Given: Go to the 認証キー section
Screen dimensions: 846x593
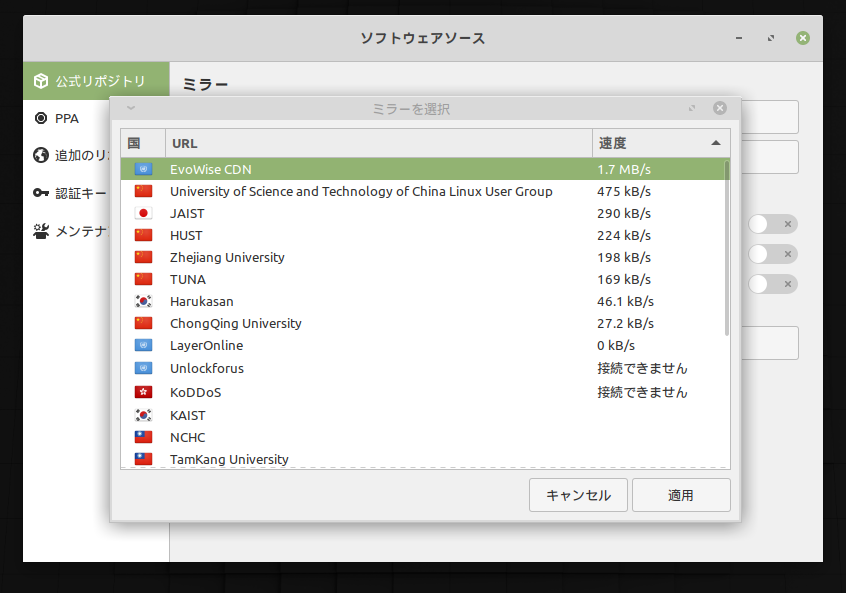Looking at the screenshot, I should pos(66,193).
